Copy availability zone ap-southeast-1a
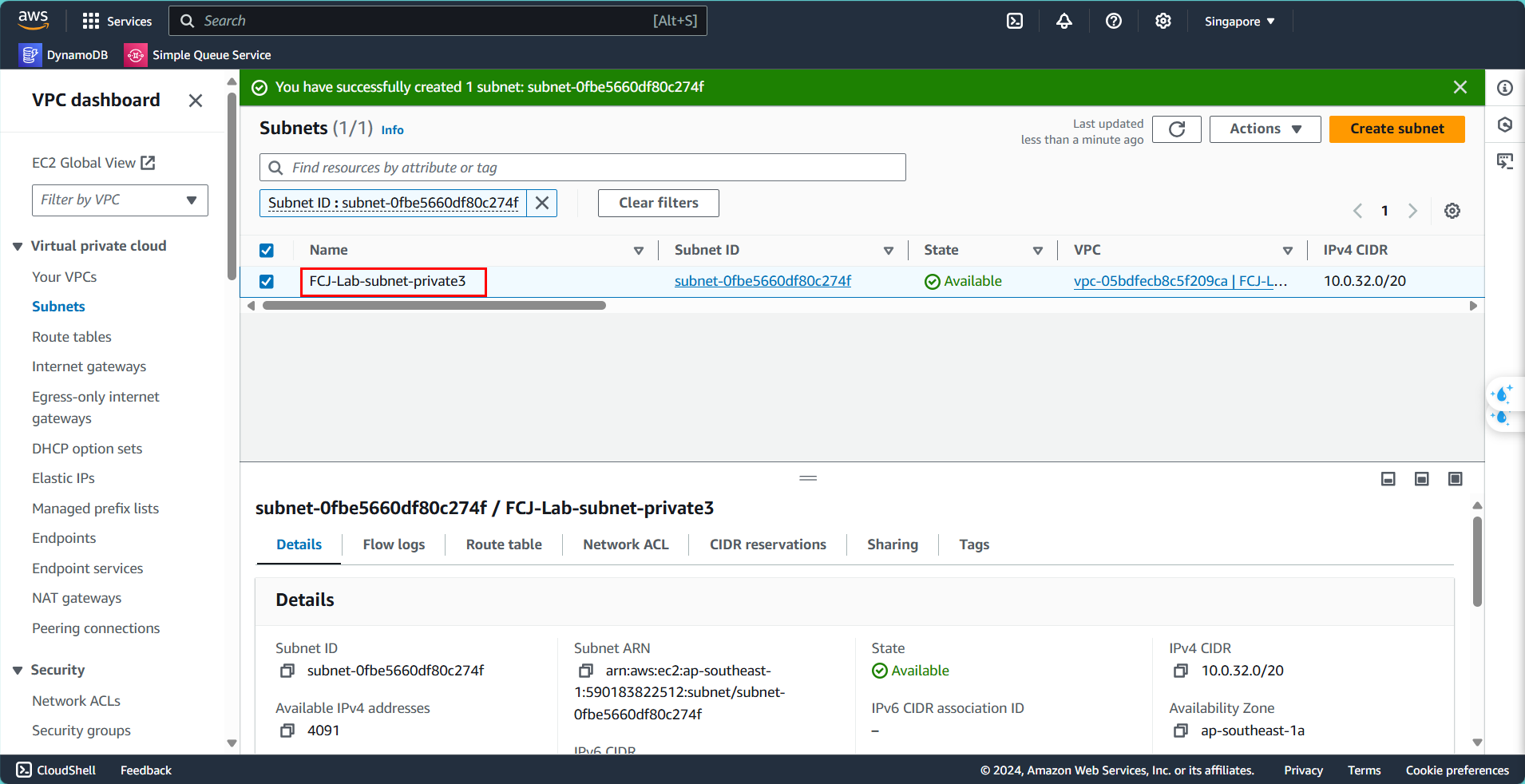The image size is (1525, 784). click(x=1181, y=731)
